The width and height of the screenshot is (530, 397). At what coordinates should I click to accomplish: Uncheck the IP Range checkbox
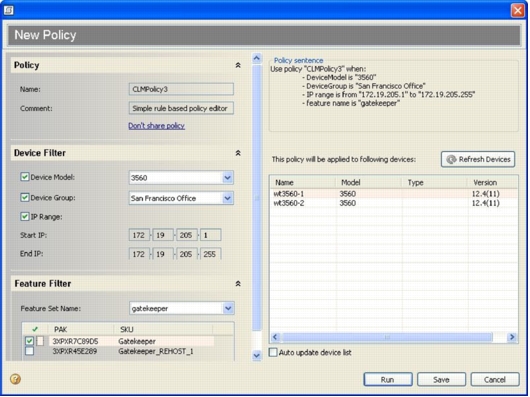pos(25,217)
